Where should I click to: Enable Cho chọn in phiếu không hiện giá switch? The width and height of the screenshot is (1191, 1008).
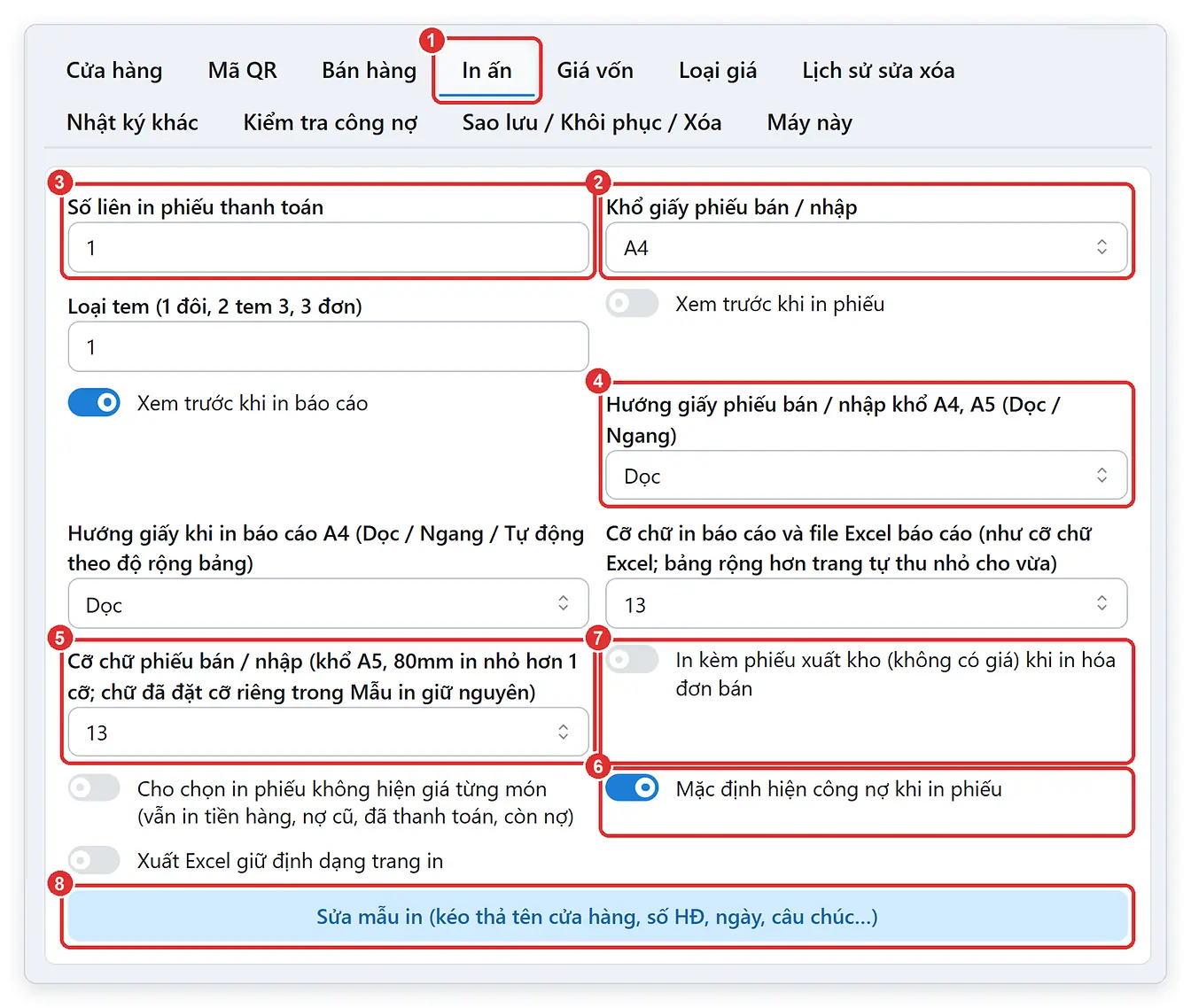[x=94, y=787]
